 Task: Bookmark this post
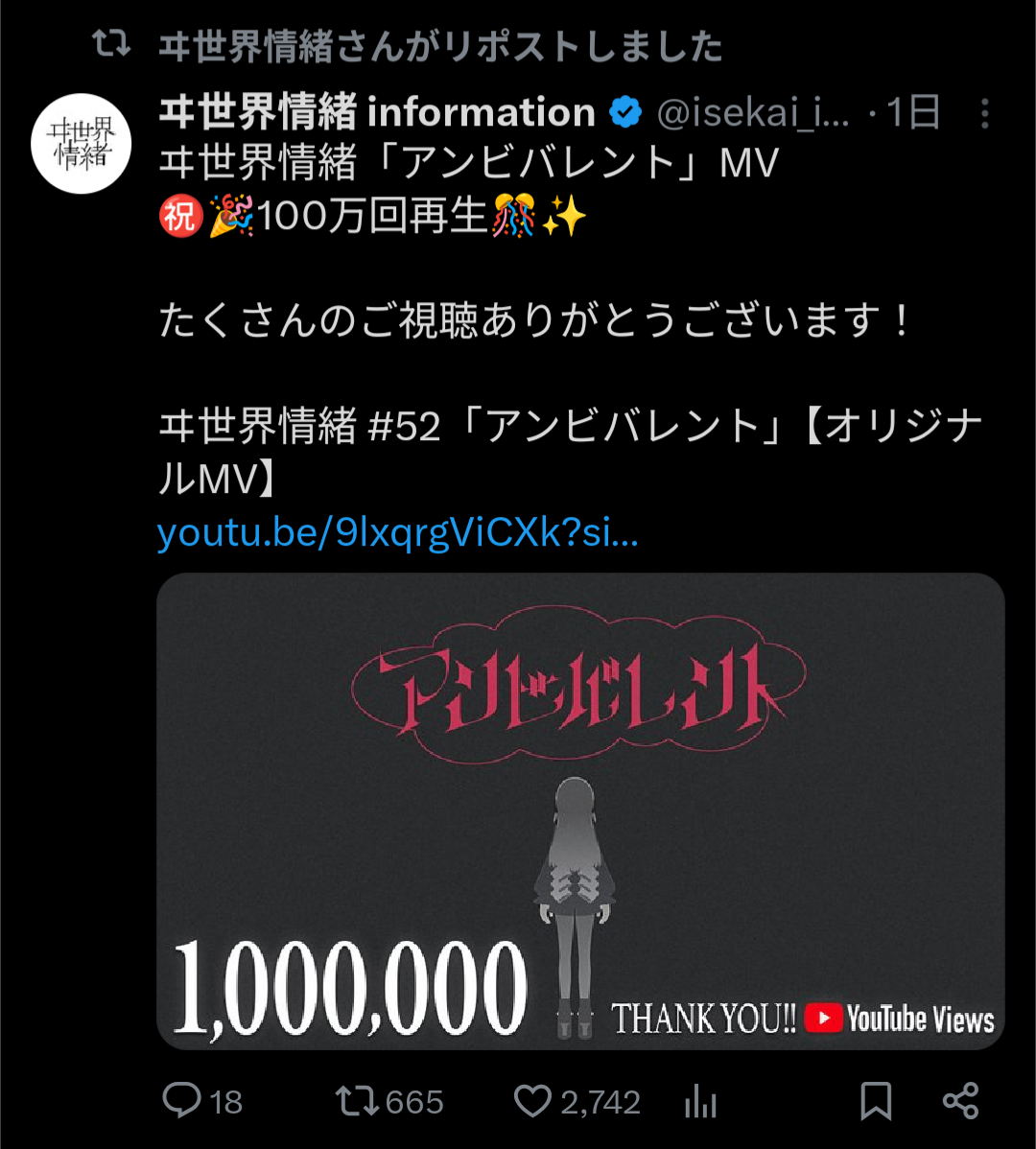tap(876, 1101)
